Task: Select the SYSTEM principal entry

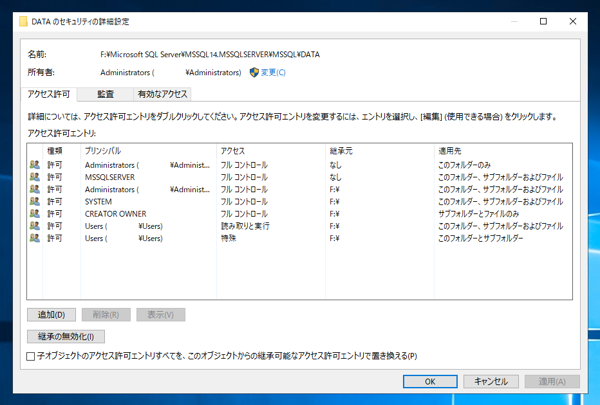Action: click(300, 202)
